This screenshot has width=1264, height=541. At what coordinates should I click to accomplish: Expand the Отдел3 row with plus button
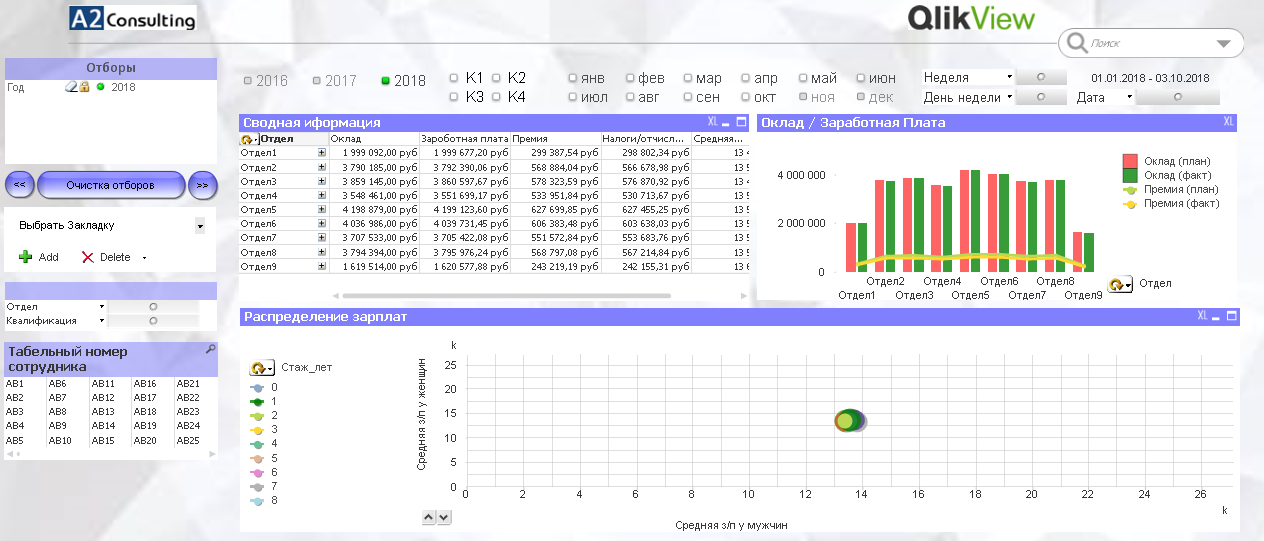click(x=322, y=182)
